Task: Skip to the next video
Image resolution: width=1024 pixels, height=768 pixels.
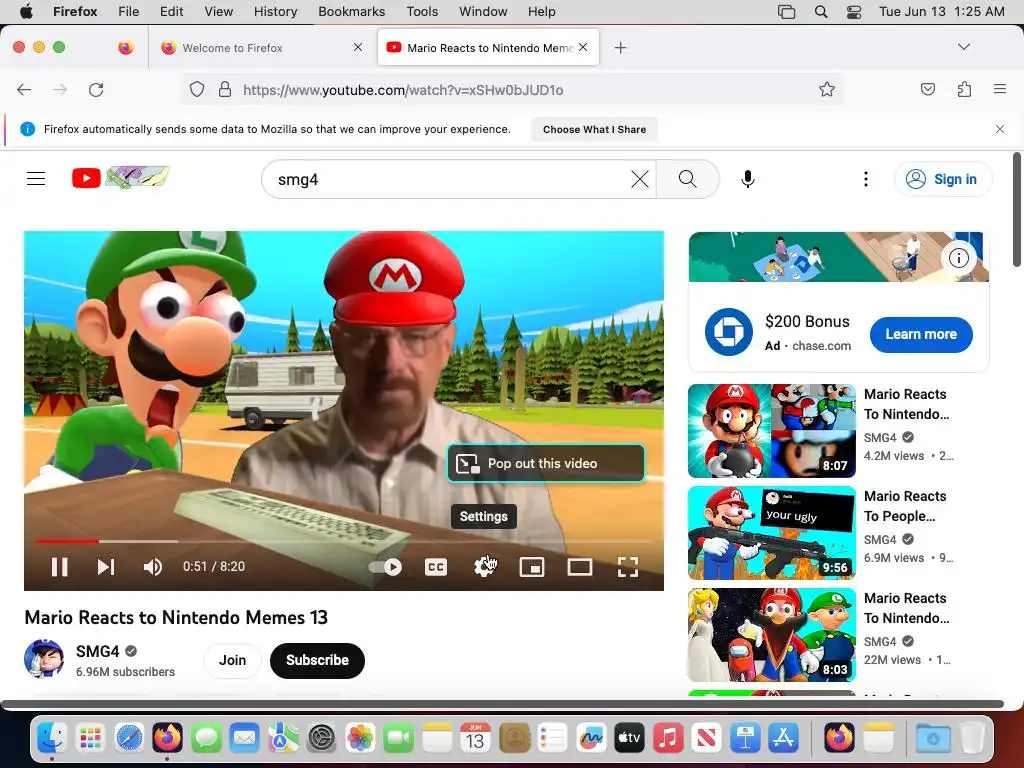Action: pyautogui.click(x=106, y=567)
